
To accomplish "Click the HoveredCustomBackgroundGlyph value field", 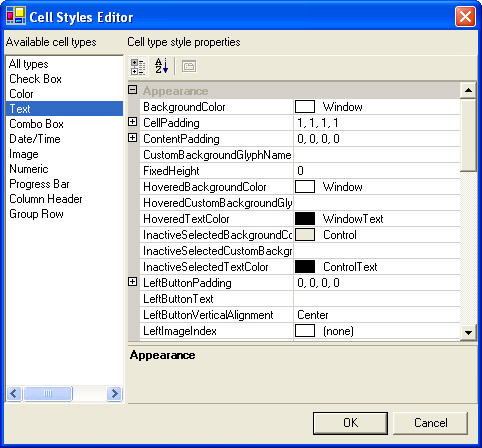I will click(377, 203).
